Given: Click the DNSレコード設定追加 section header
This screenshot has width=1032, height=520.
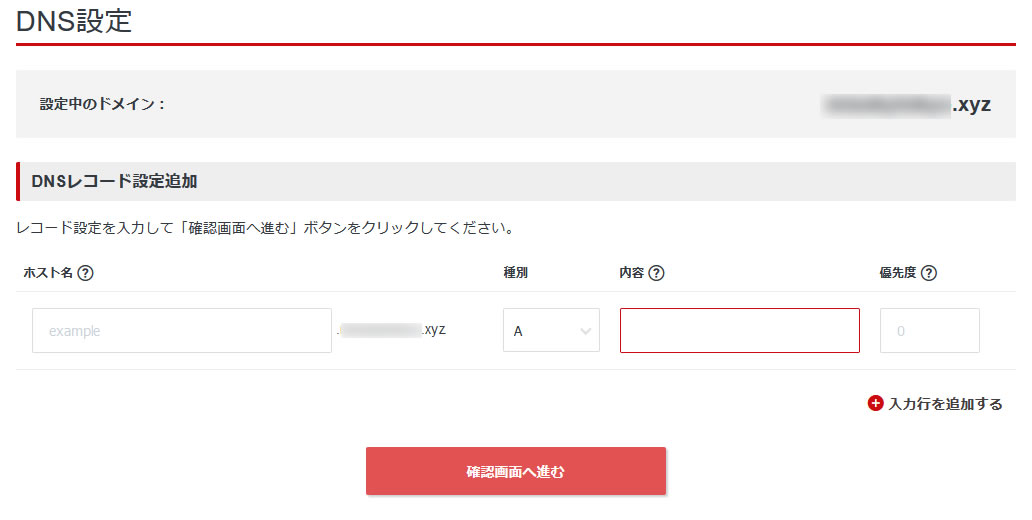Looking at the screenshot, I should tap(115, 181).
